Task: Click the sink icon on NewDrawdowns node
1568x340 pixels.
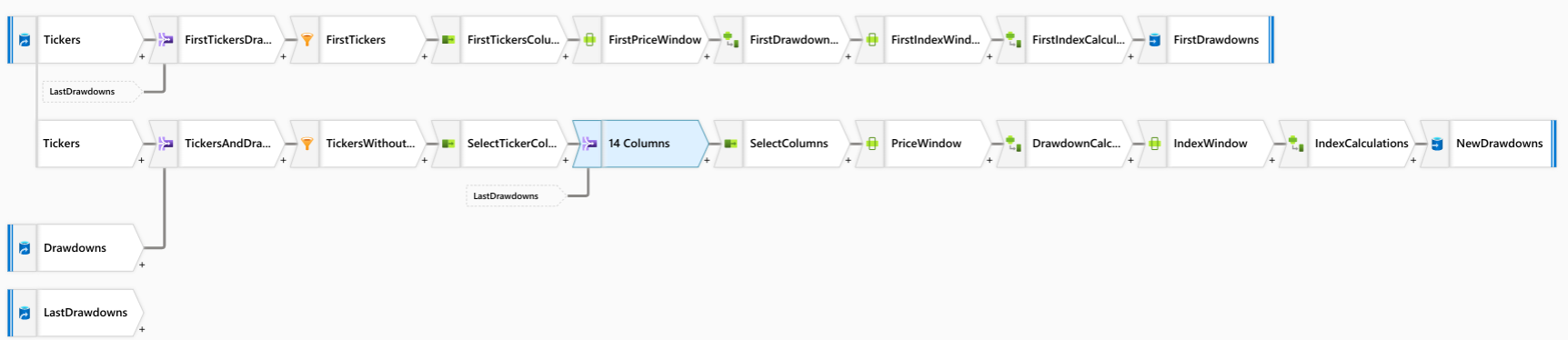Action: pyautogui.click(x=1437, y=144)
